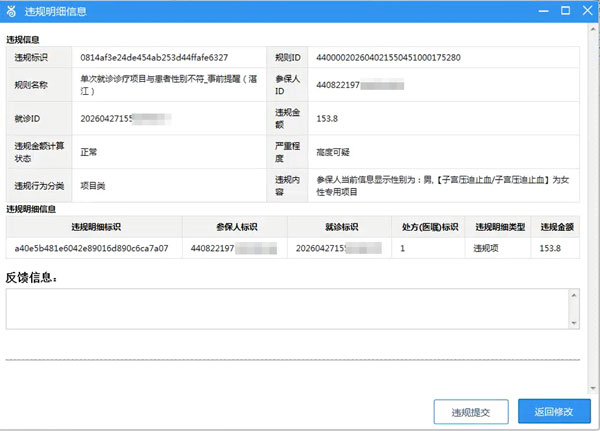Image resolution: width=600 pixels, height=431 pixels.
Task: Click the 违规信息 section heading
Action: [x=23, y=39]
